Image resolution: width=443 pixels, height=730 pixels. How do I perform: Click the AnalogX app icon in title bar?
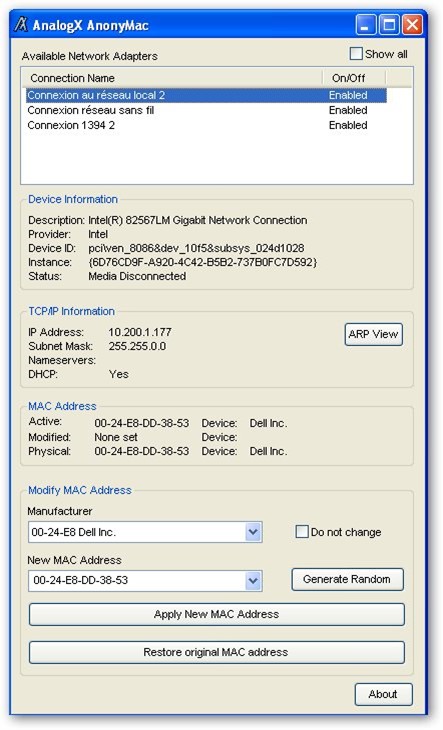coord(21,24)
